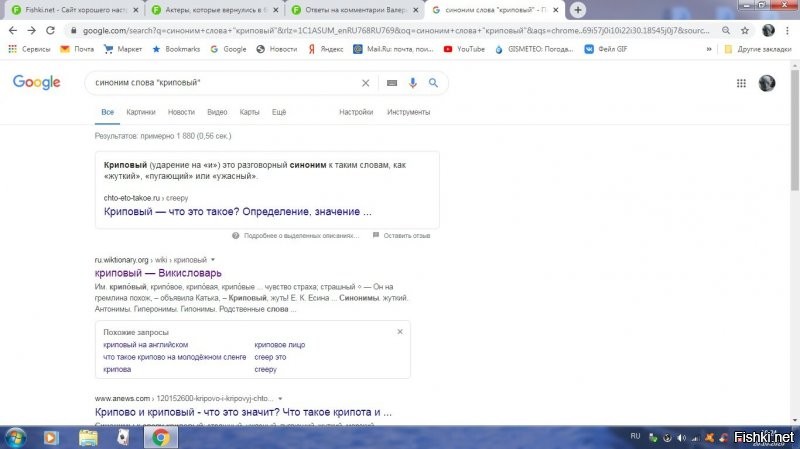Close the 'Ответы на комментарии' tab
Viewport: 800px width, 449px height.
[416, 10]
